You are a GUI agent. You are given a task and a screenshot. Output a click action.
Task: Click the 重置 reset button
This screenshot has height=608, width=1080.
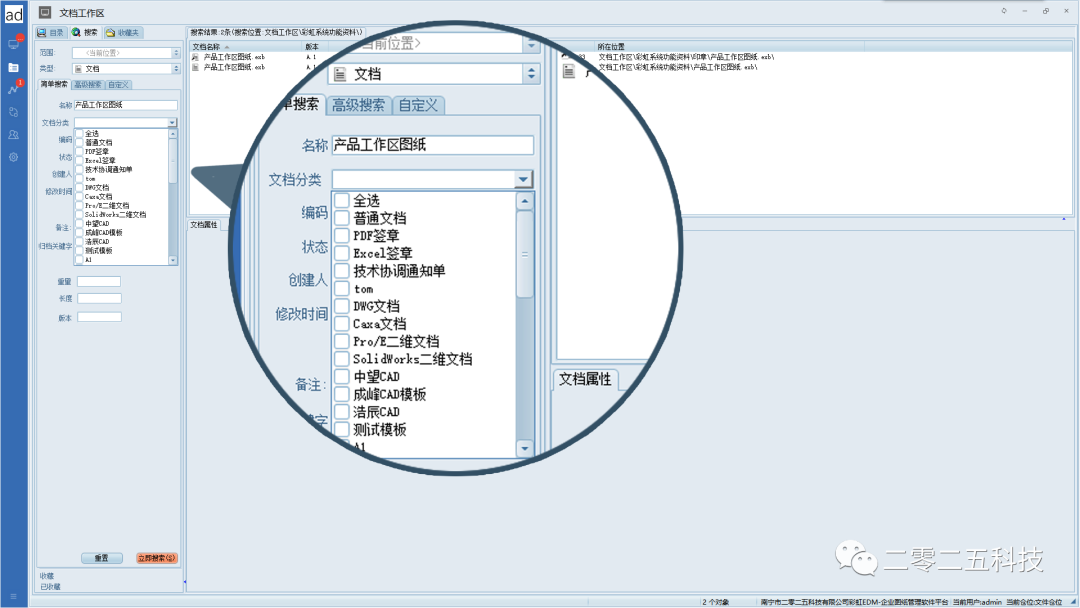tap(103, 558)
